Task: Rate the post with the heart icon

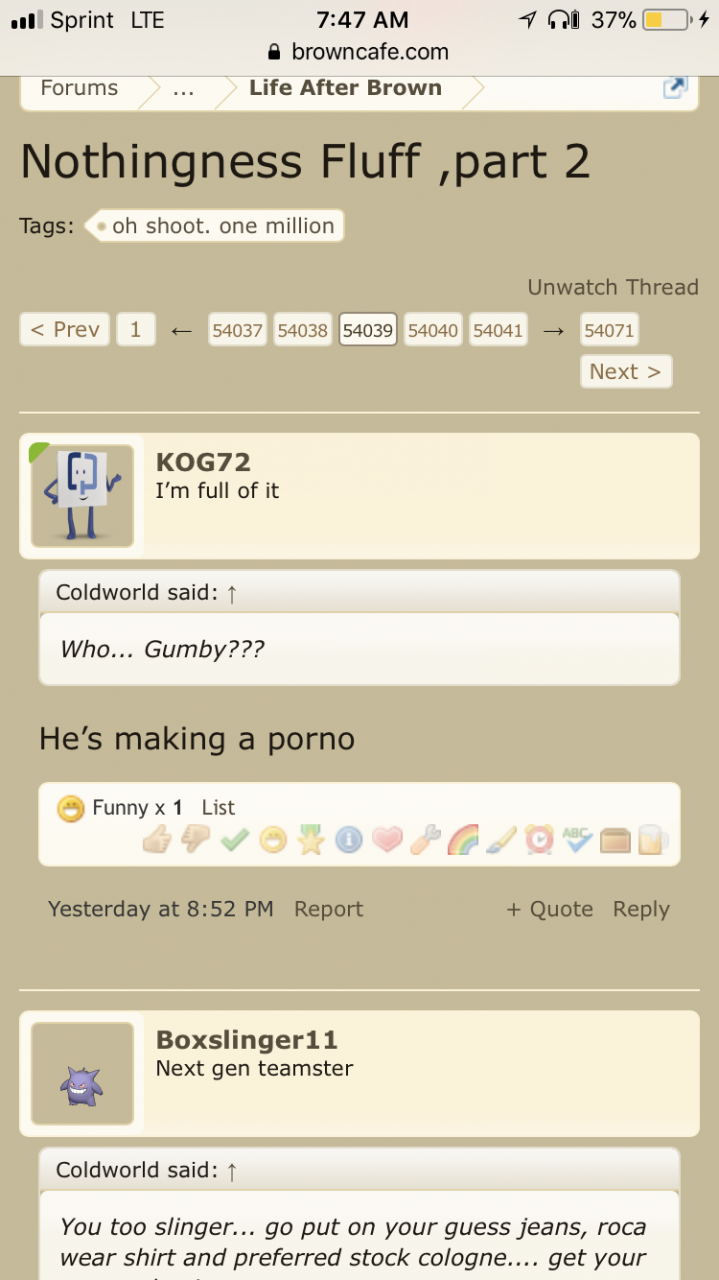Action: tap(387, 840)
